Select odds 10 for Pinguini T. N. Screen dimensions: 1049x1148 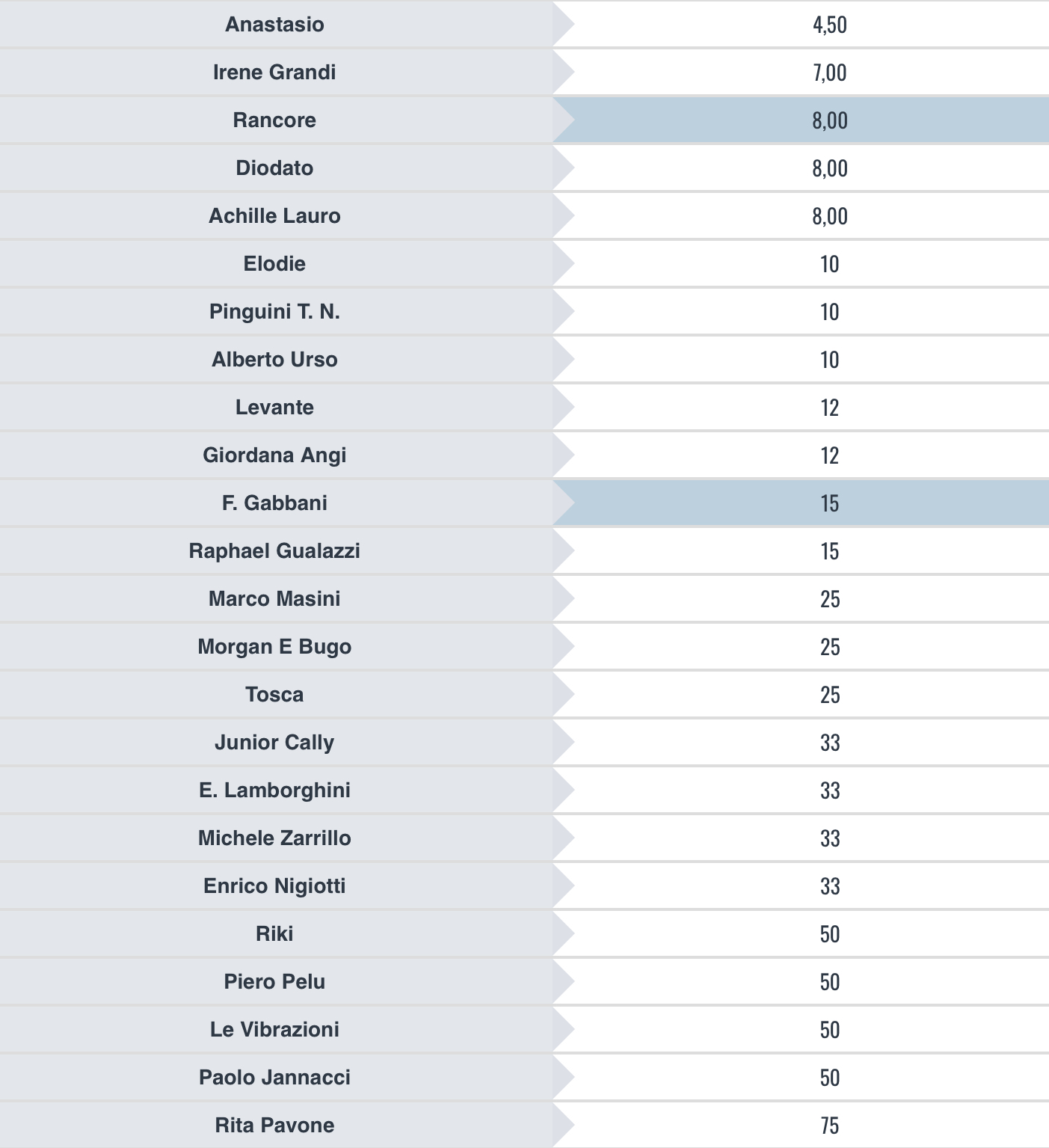pyautogui.click(x=829, y=312)
